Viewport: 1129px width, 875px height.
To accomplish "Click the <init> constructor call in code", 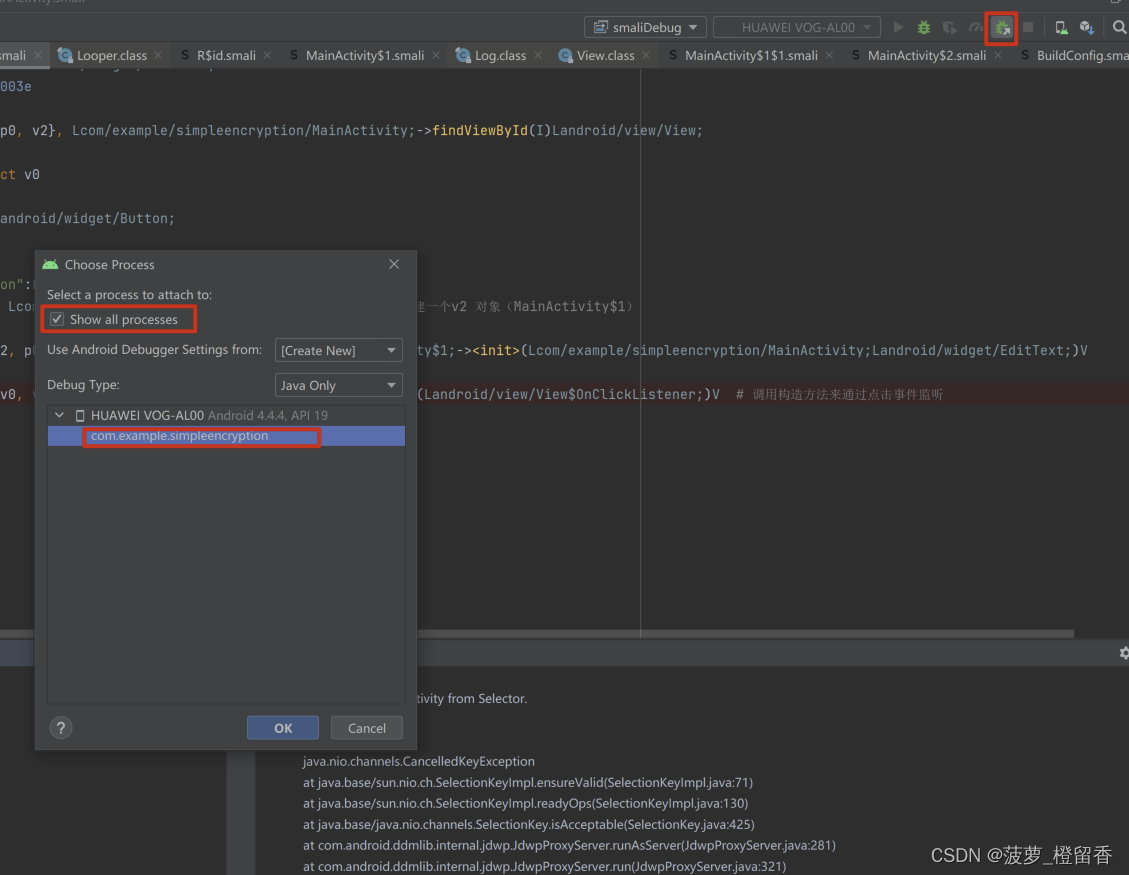I will (496, 350).
